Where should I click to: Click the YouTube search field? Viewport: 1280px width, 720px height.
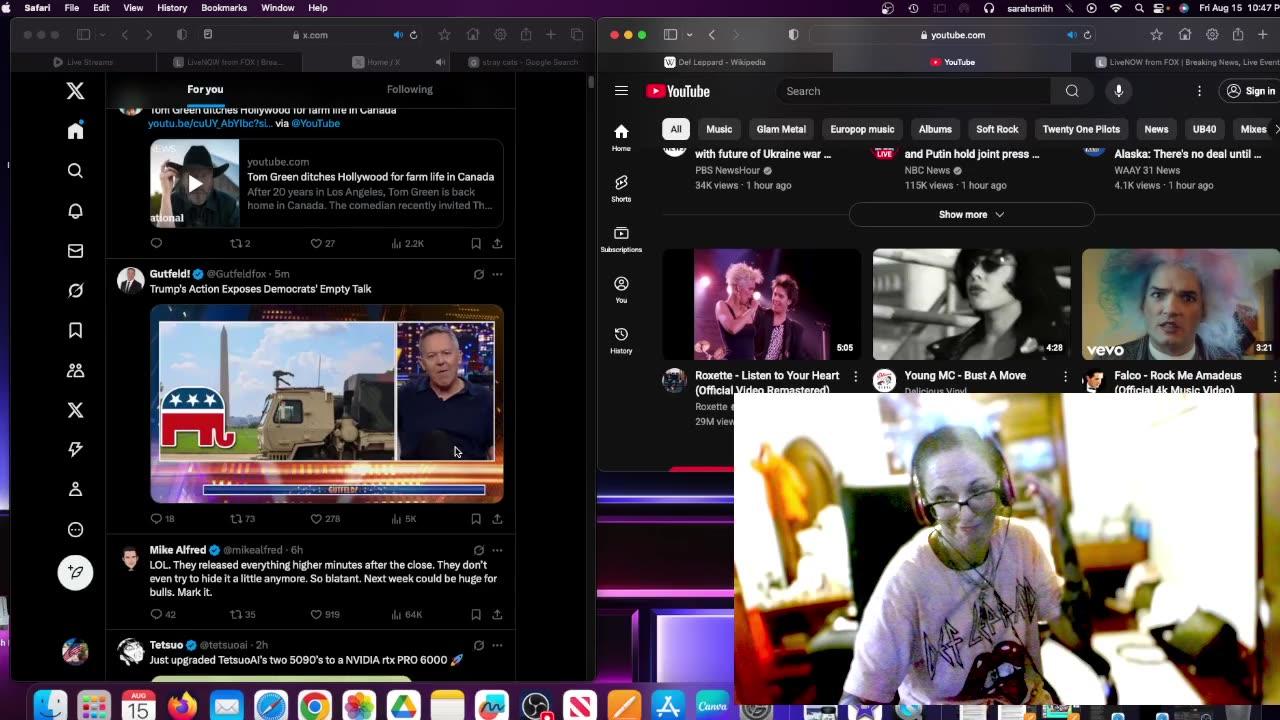coord(915,91)
